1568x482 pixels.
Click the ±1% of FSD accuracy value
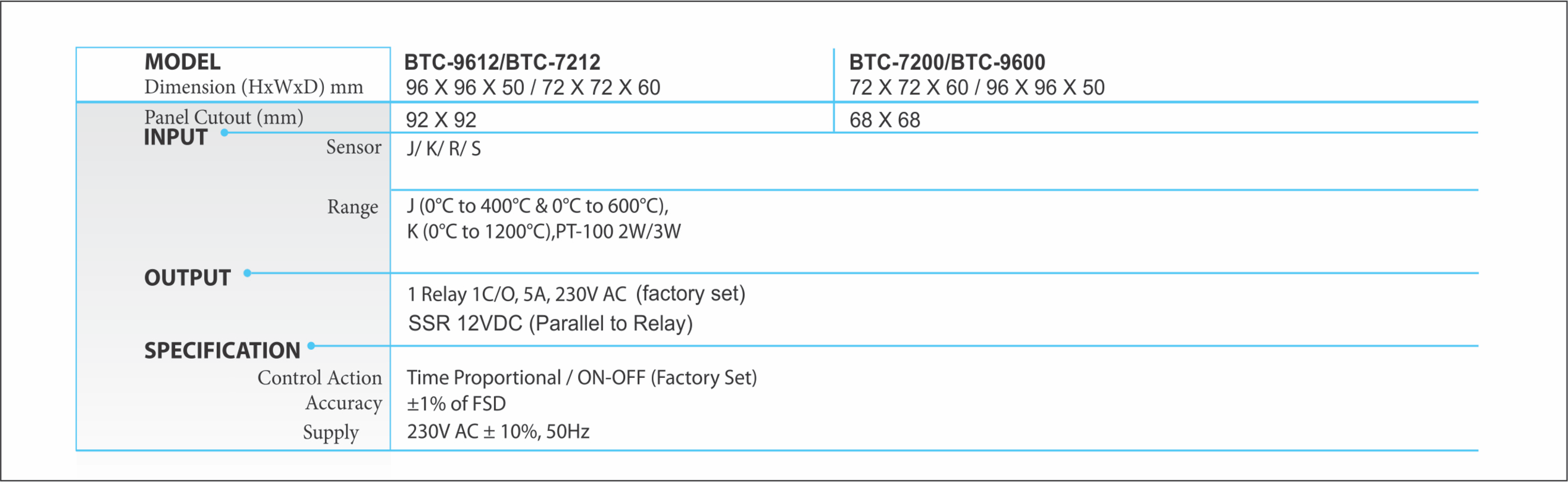click(x=457, y=404)
